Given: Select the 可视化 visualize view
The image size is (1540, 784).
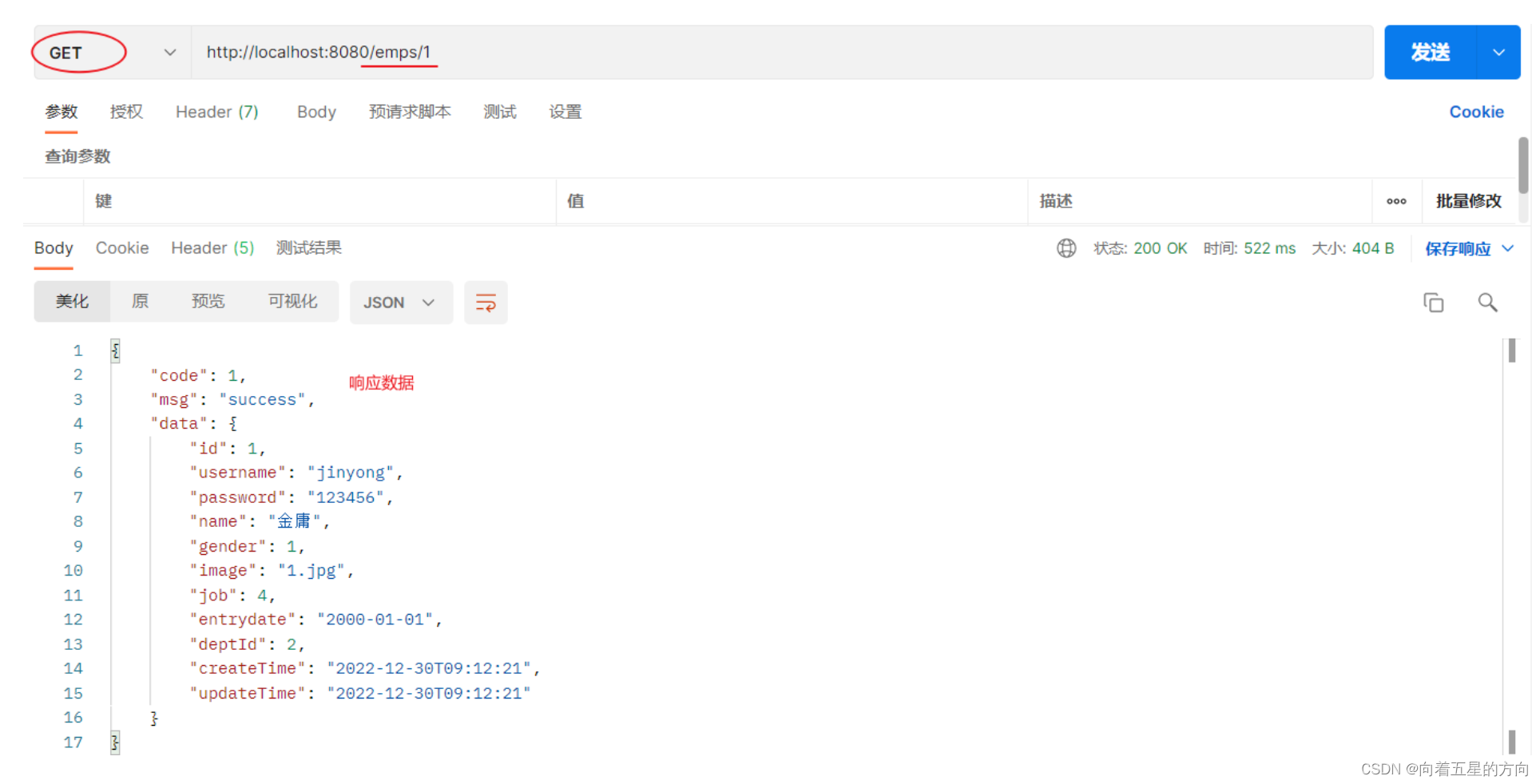Looking at the screenshot, I should pos(292,302).
